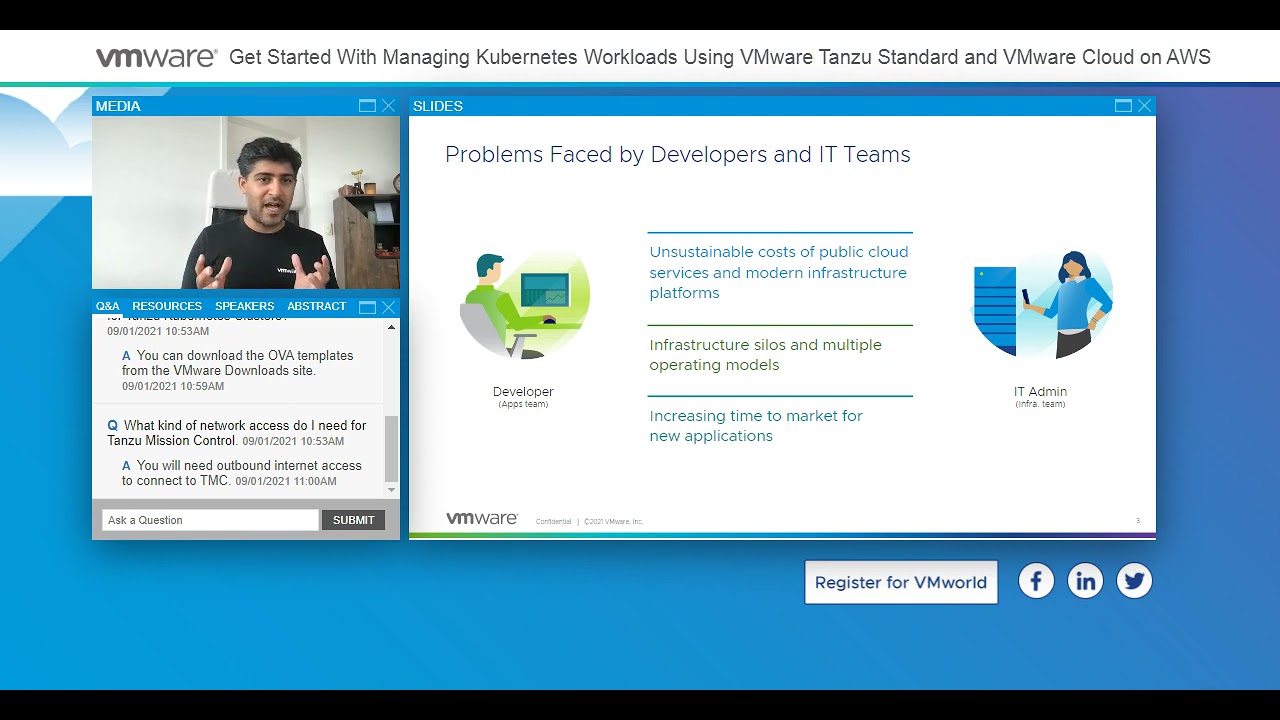
Task: Click the 09/01/2021 11:00AM timestamp
Action: pyautogui.click(x=286, y=481)
